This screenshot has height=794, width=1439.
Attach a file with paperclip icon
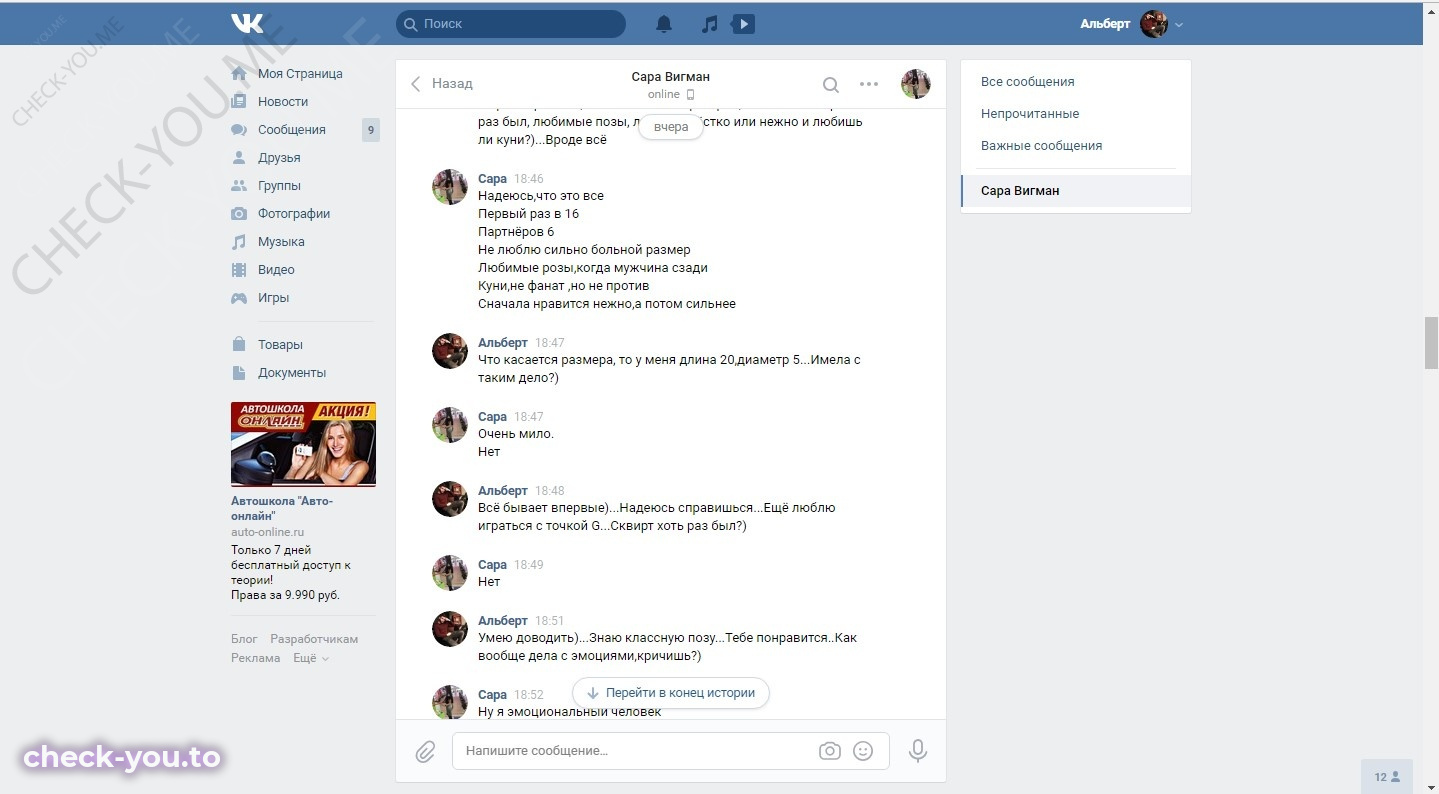click(425, 752)
